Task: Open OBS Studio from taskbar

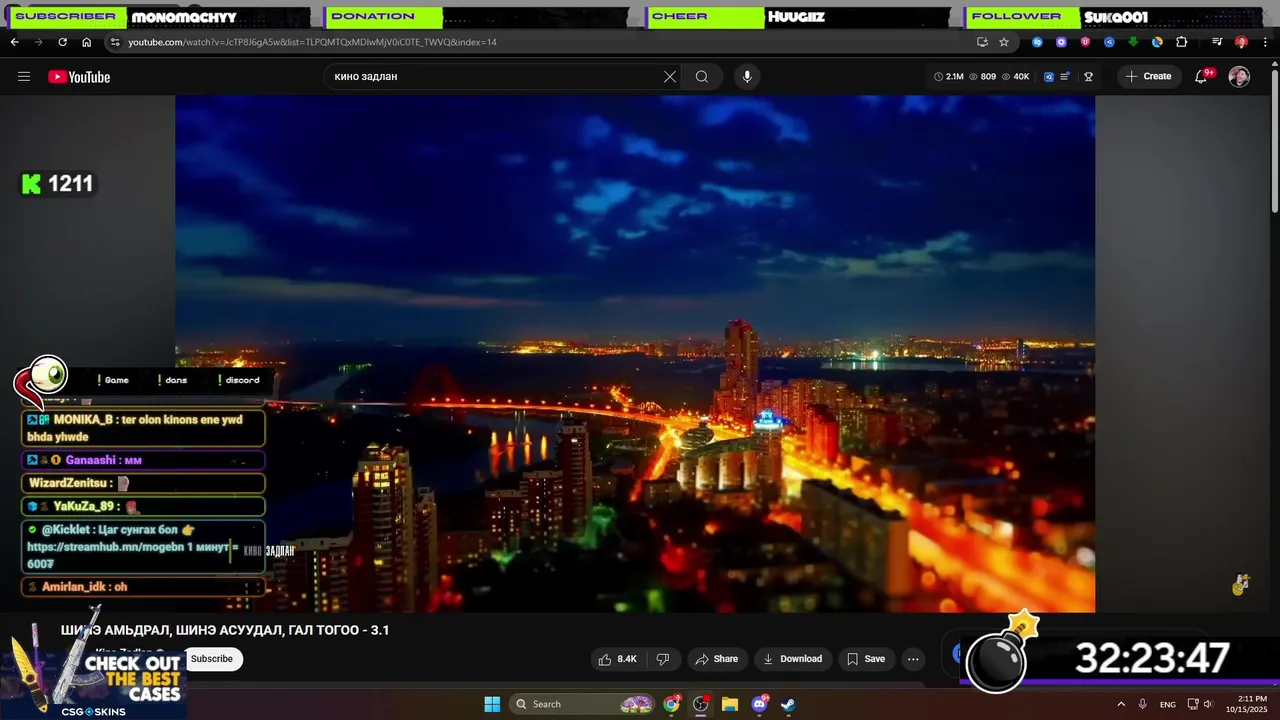Action: 701,704
